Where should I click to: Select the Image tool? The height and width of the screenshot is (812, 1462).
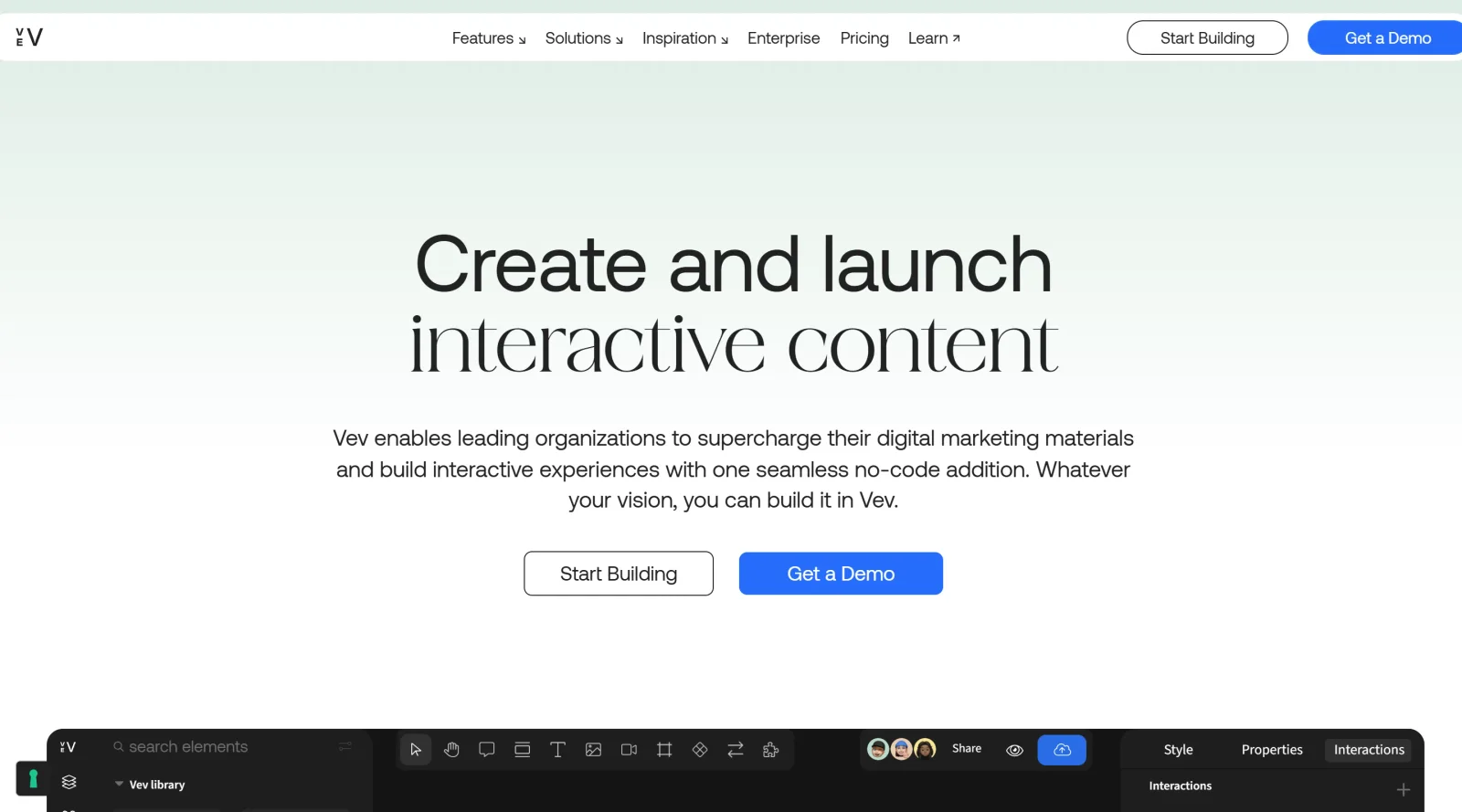(593, 750)
